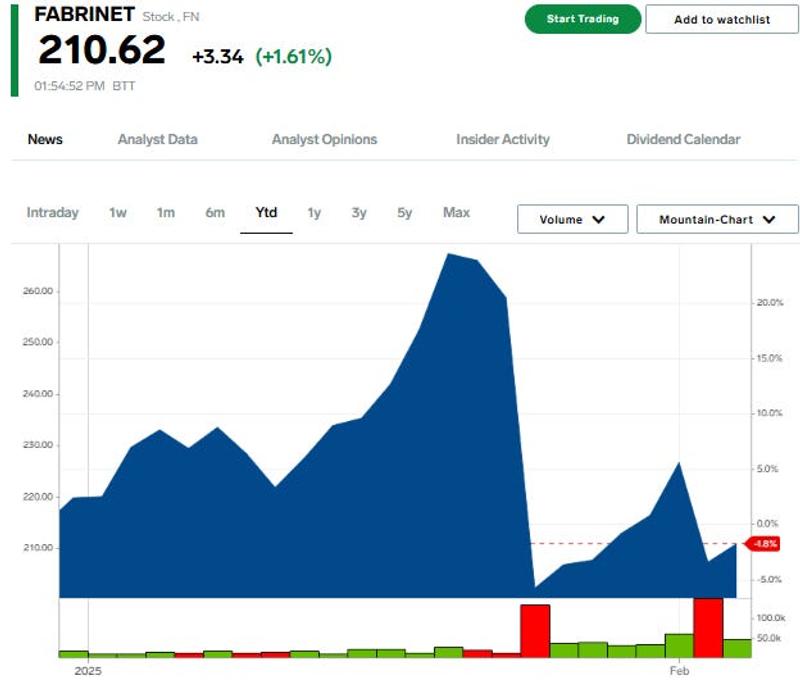Click the tall red volume bar before Feb
Viewport: 800px width, 685px height.
(x=535, y=631)
